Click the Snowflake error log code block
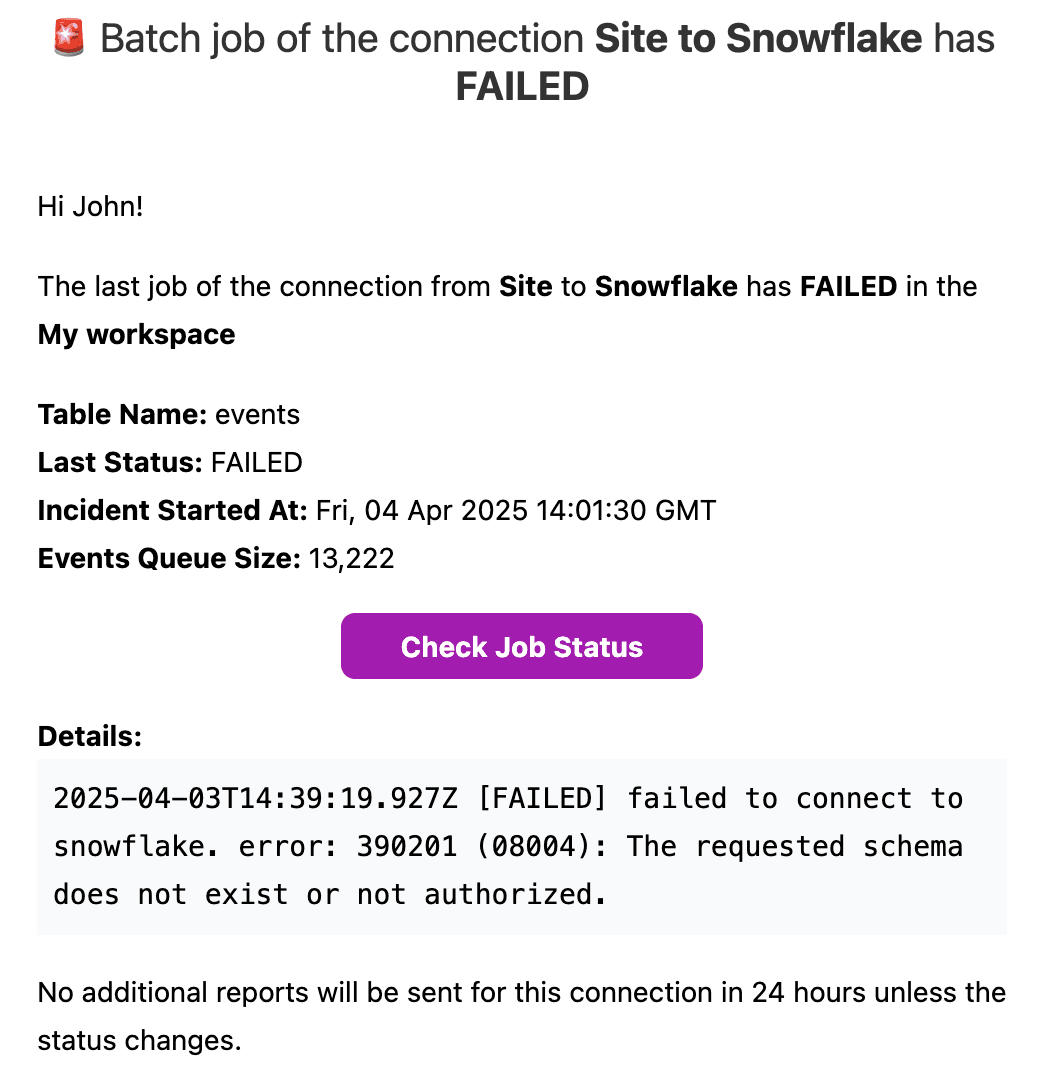 pos(521,847)
